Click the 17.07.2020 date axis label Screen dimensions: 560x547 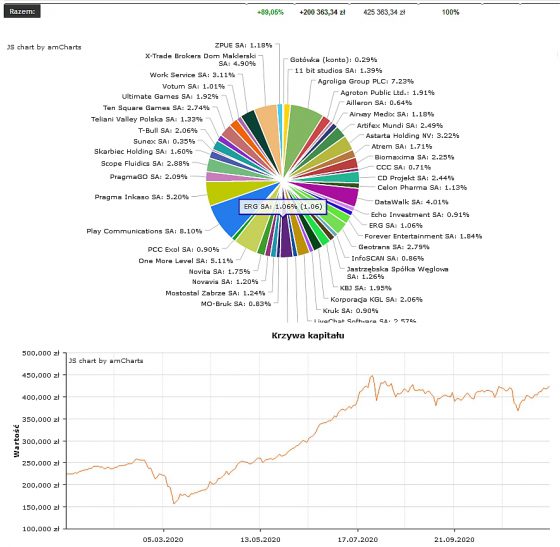358,540
